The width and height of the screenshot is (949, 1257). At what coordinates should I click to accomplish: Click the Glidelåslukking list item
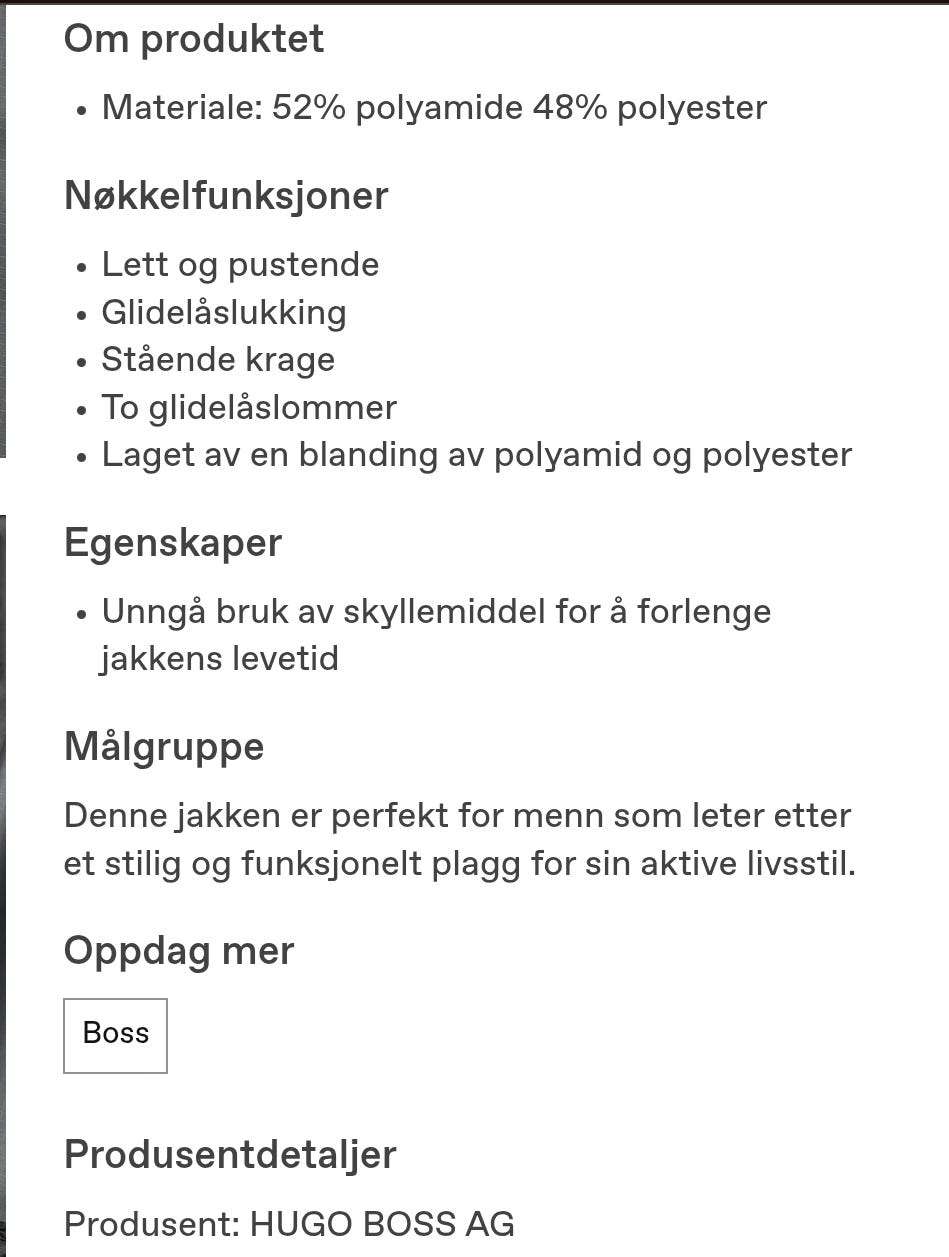click(x=223, y=312)
